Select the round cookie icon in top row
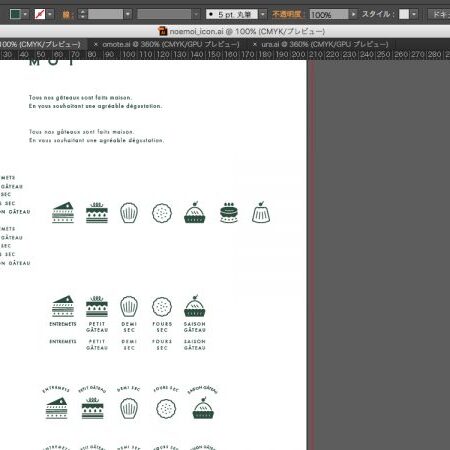Viewport: 450px width, 450px height. click(x=162, y=213)
